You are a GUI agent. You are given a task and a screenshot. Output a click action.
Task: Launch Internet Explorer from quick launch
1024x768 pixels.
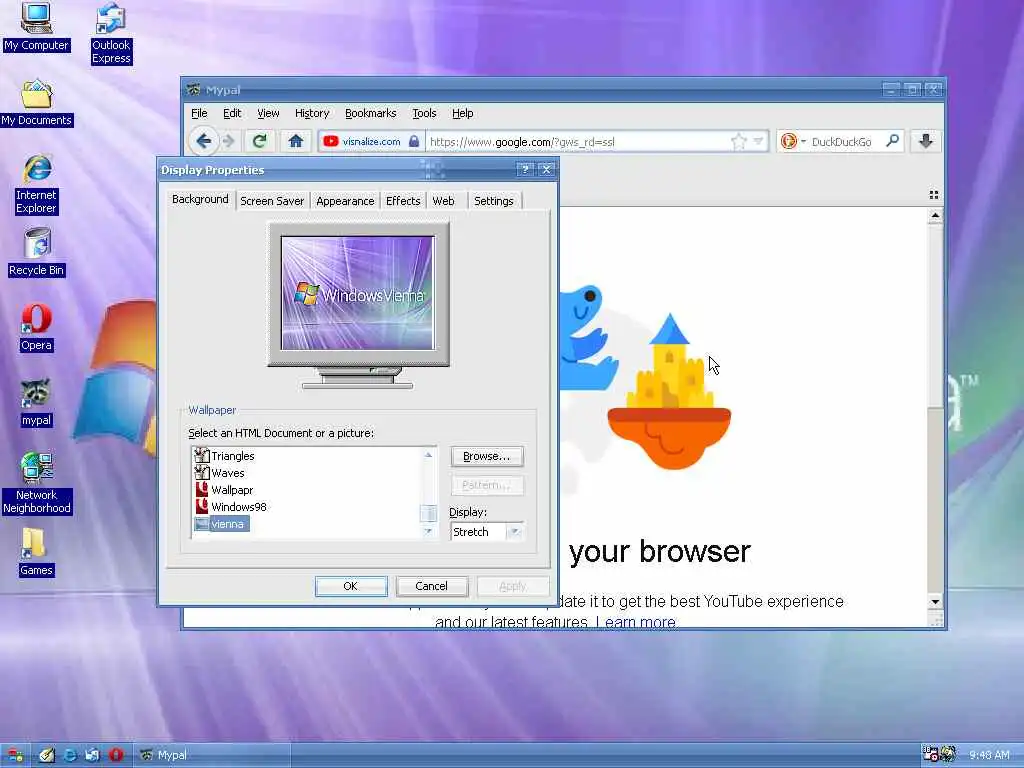[x=70, y=756]
